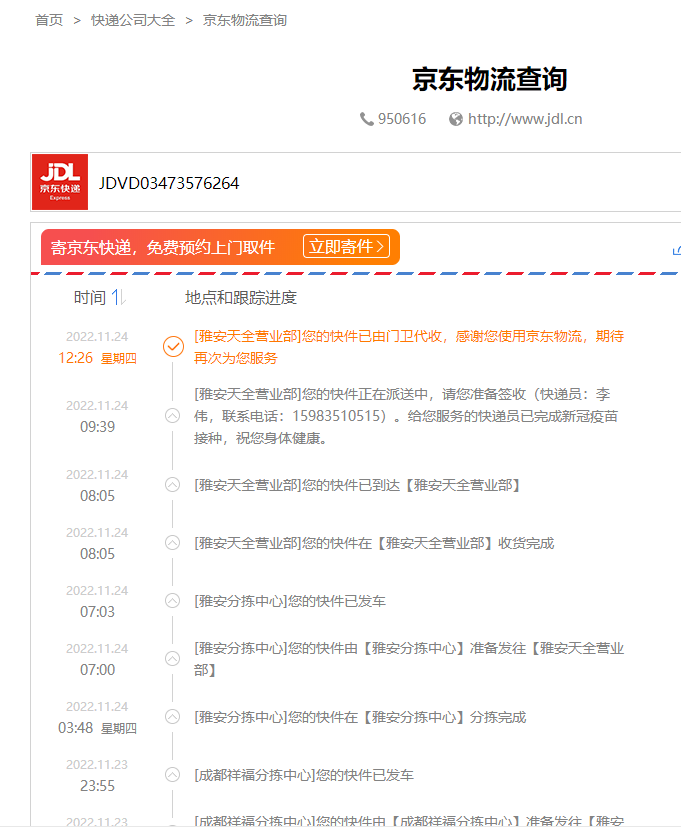This screenshot has height=830, width=681.
Task: Click the 雅安分拣中心 已发车 entry
Action: click(x=290, y=601)
